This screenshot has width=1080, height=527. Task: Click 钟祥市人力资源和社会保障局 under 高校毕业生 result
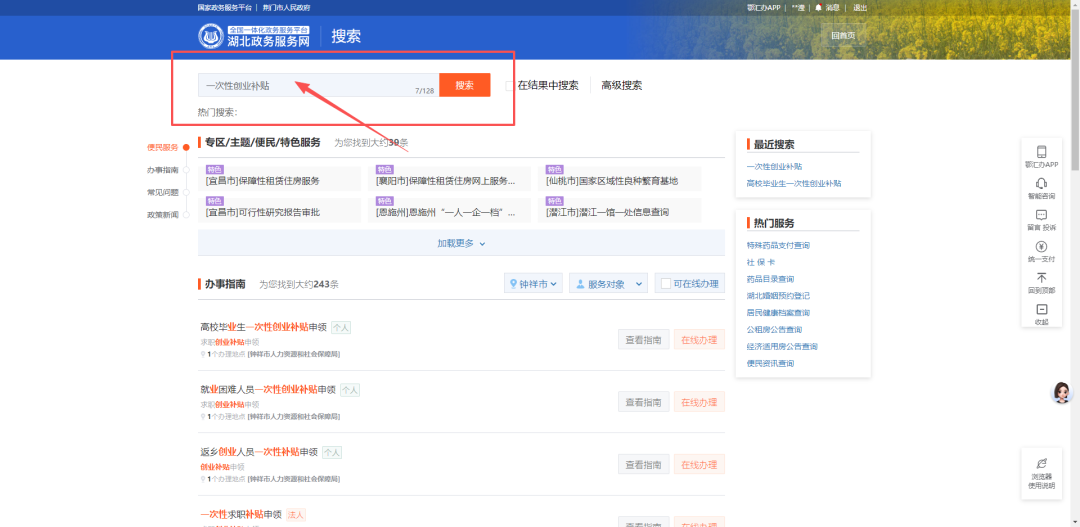tap(294, 354)
